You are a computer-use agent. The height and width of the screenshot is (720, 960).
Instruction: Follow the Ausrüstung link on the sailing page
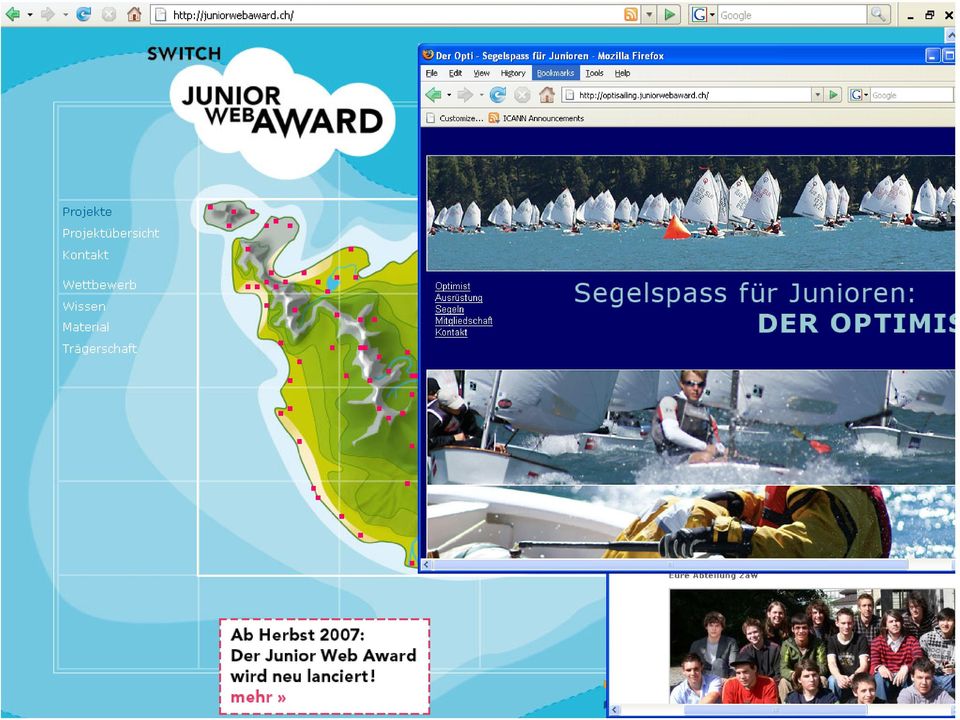(x=459, y=298)
